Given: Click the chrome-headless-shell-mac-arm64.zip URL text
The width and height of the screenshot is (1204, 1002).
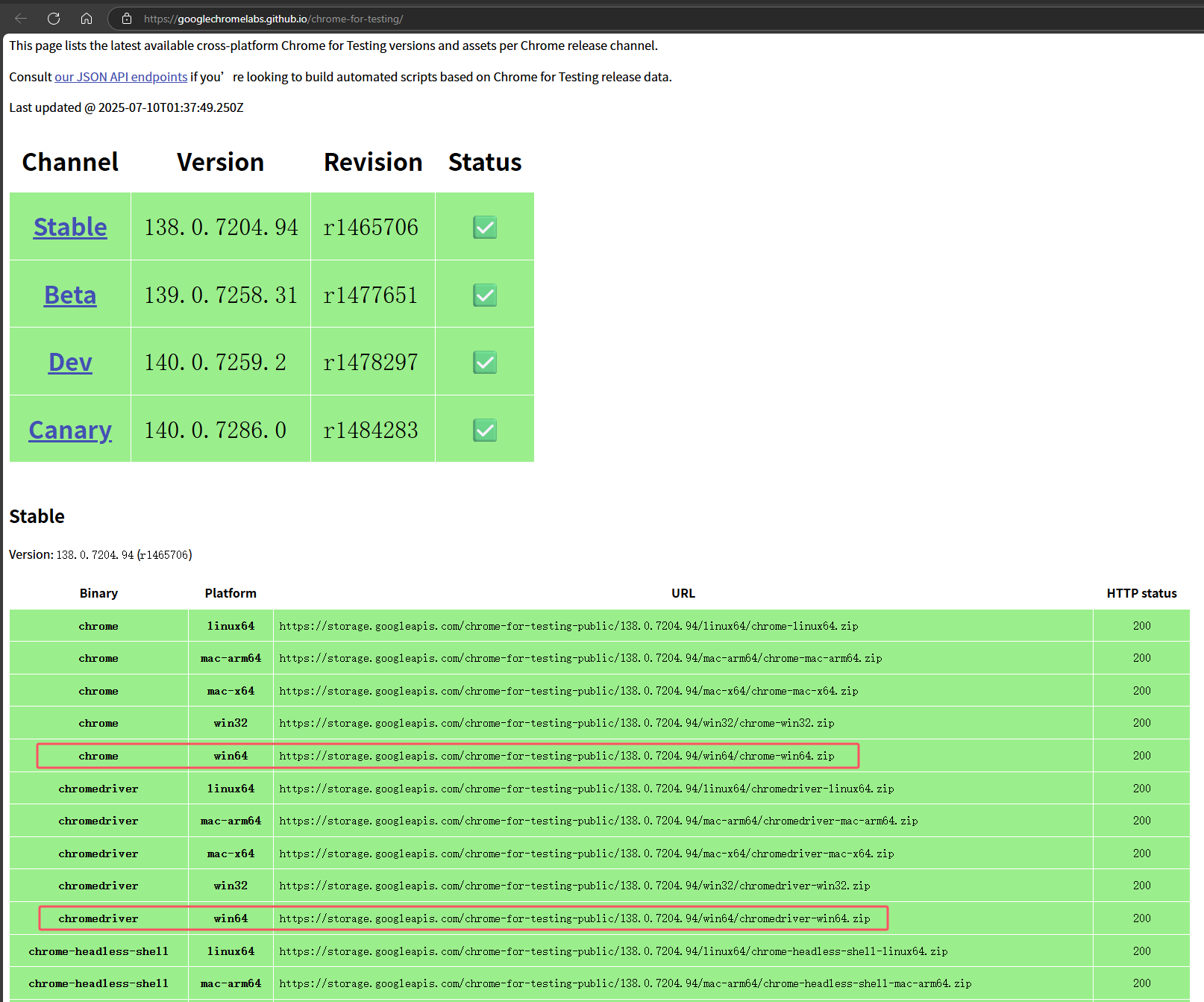Looking at the screenshot, I should click(625, 983).
